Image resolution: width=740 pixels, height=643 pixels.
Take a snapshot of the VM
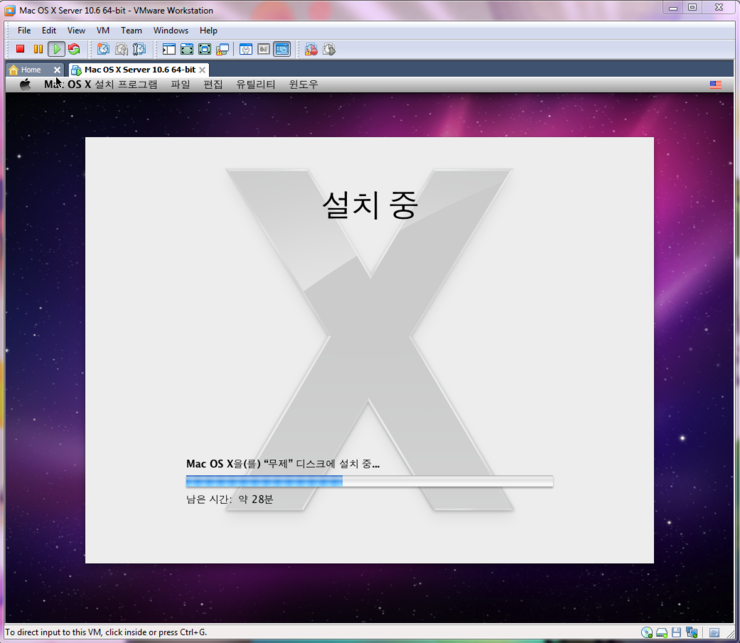103,49
